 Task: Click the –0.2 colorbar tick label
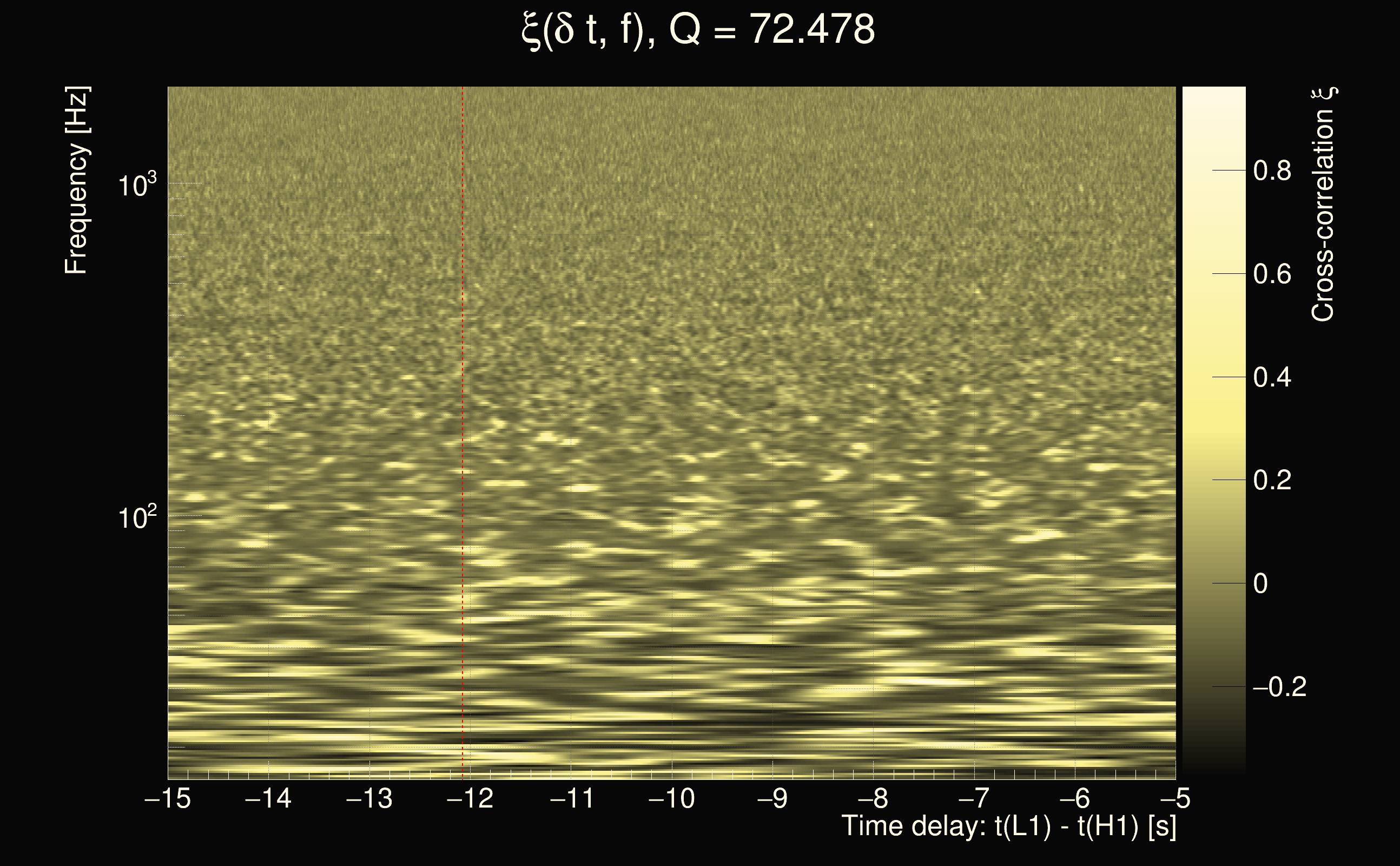click(x=1279, y=687)
